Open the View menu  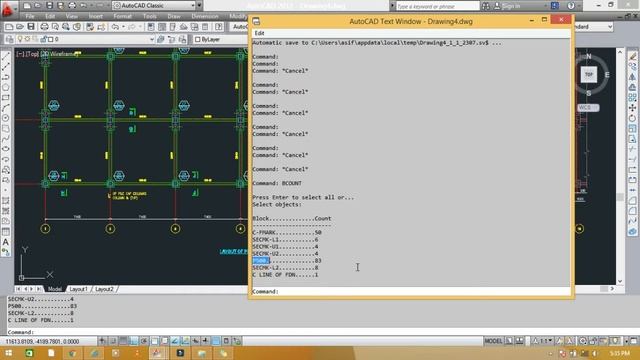71,16
